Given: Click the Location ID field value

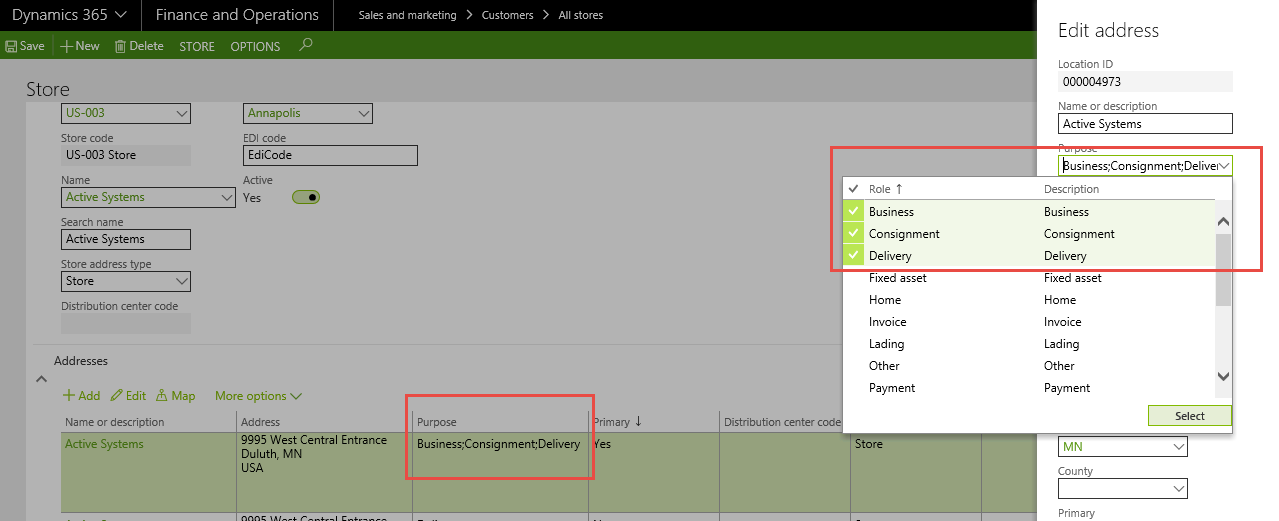Looking at the screenshot, I should pyautogui.click(x=1145, y=82).
